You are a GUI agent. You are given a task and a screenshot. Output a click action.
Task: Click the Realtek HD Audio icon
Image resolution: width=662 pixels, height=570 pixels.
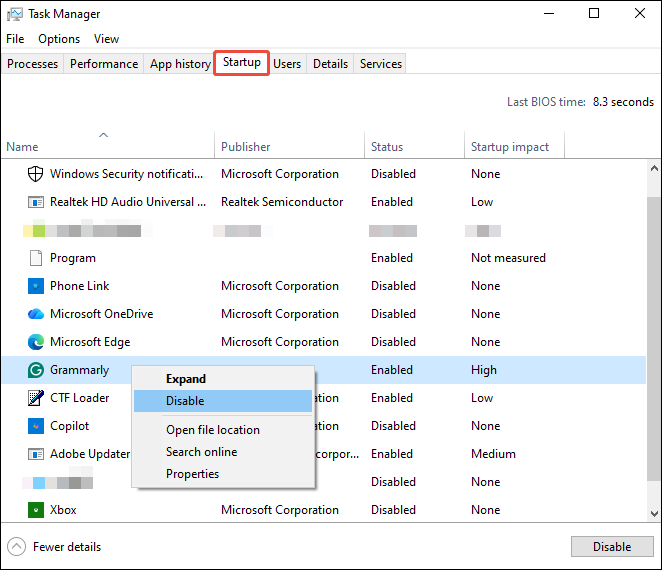click(35, 202)
